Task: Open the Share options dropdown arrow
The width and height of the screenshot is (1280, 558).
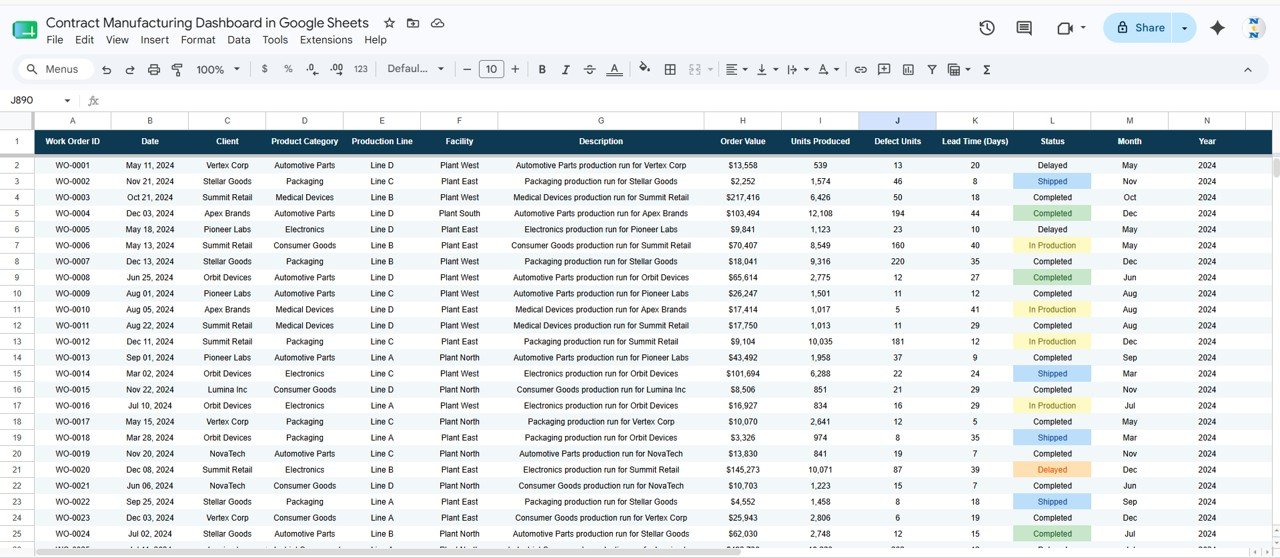Action: tap(1184, 28)
